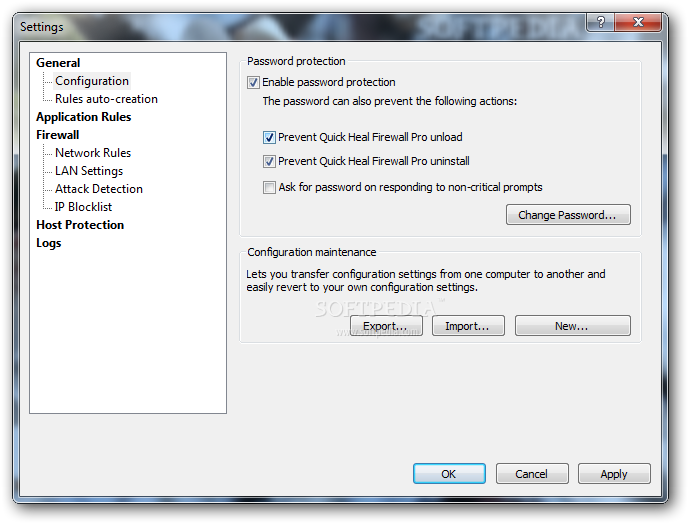
Task: Uncheck Prevent Quick Heal Firewall Pro unload
Action: [x=269, y=138]
